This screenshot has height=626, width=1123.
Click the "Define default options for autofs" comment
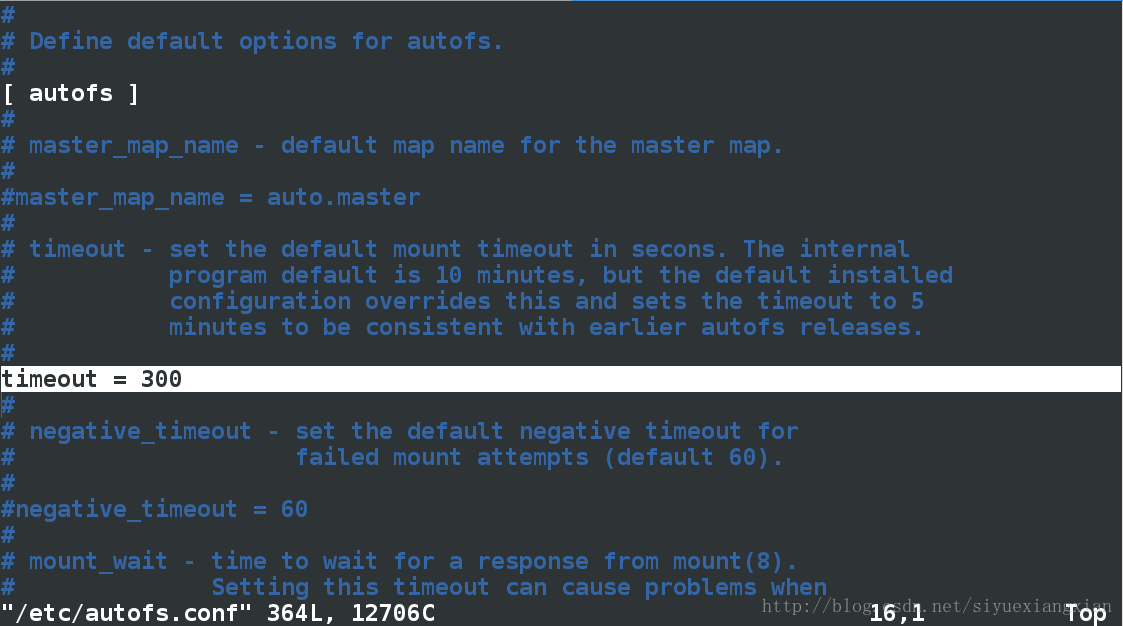coord(266,42)
